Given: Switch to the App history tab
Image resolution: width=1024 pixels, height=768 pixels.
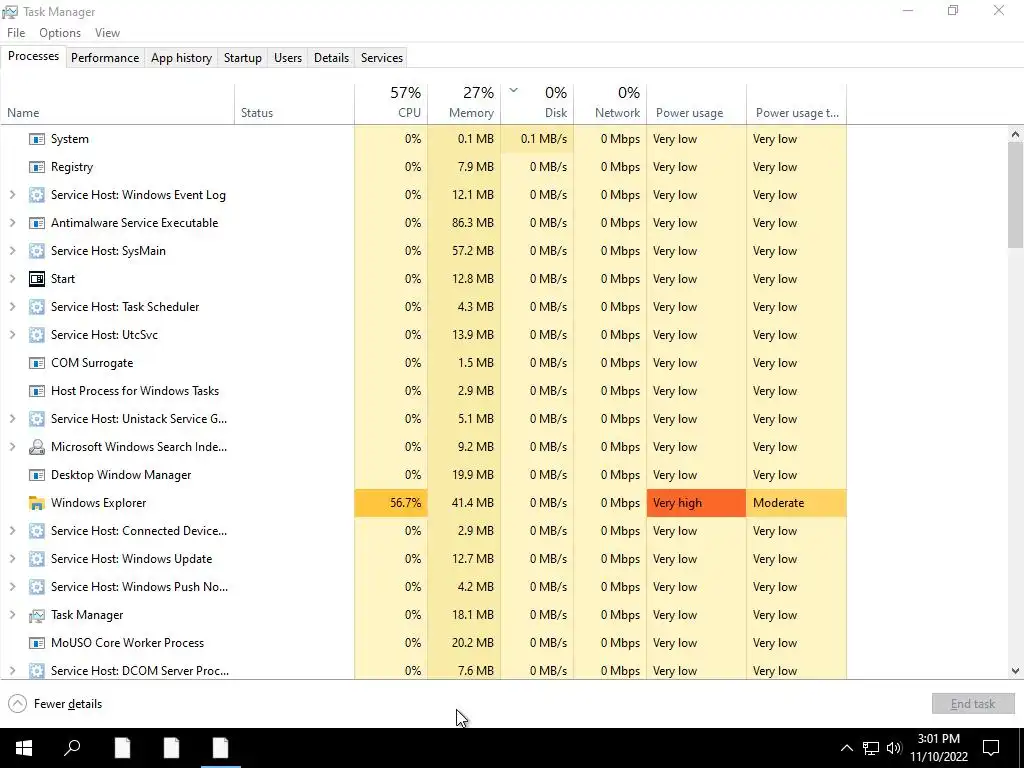Looking at the screenshot, I should [x=182, y=57].
